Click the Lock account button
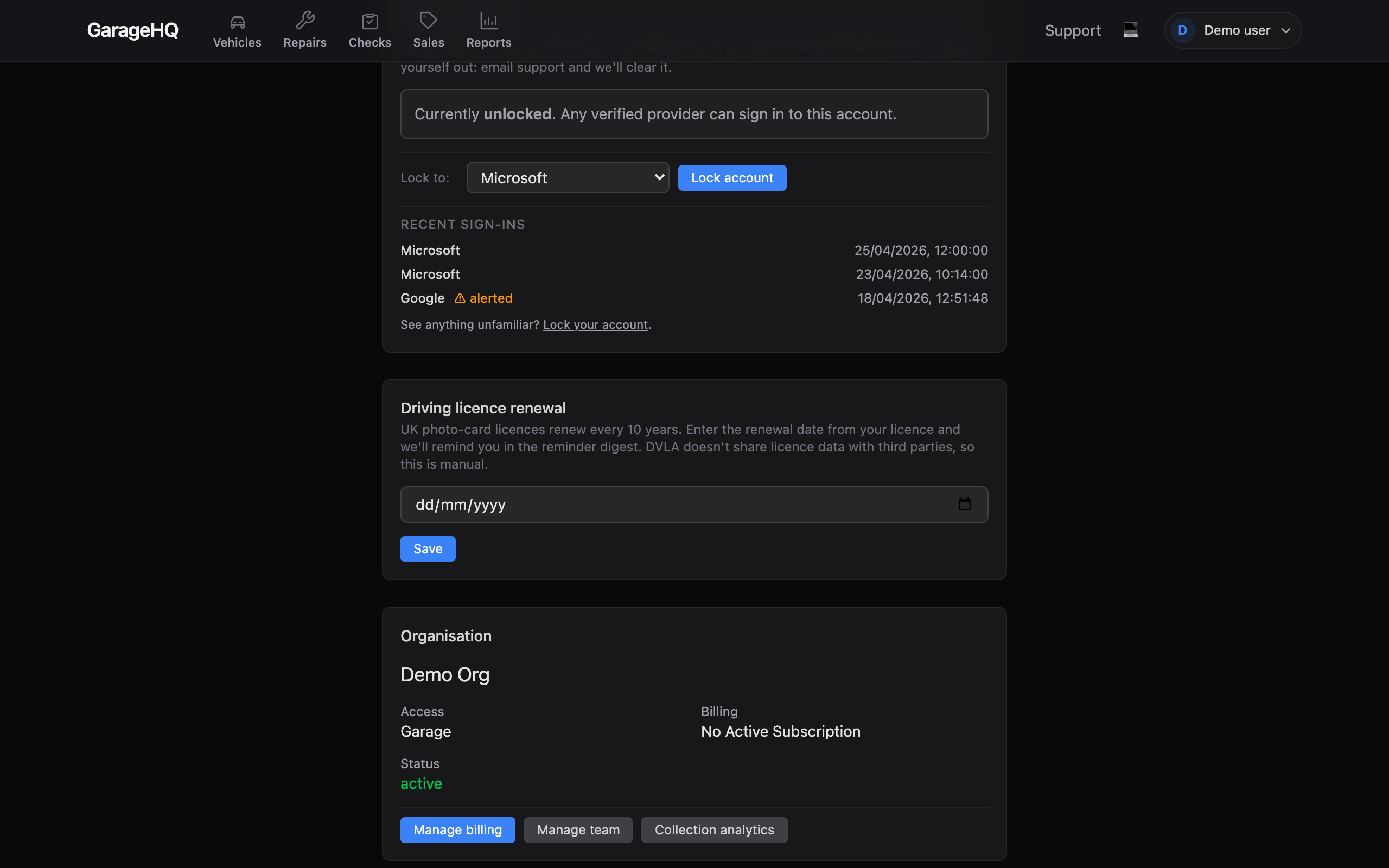The image size is (1389, 868). click(x=732, y=177)
